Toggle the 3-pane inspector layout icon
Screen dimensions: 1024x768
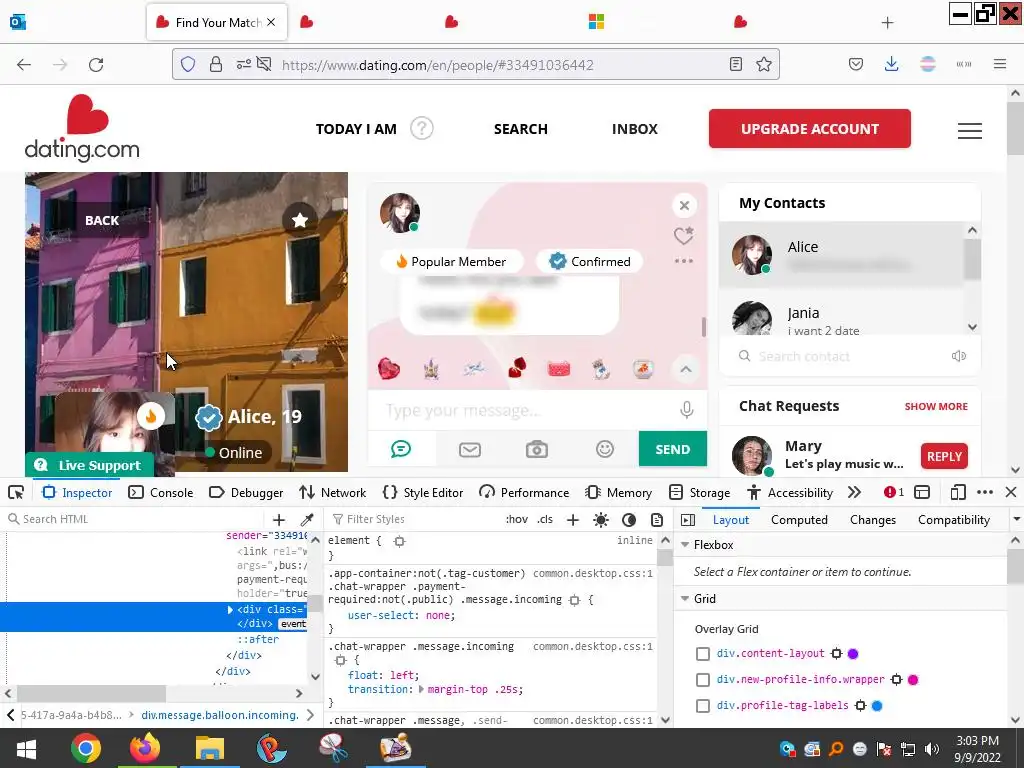[688, 520]
